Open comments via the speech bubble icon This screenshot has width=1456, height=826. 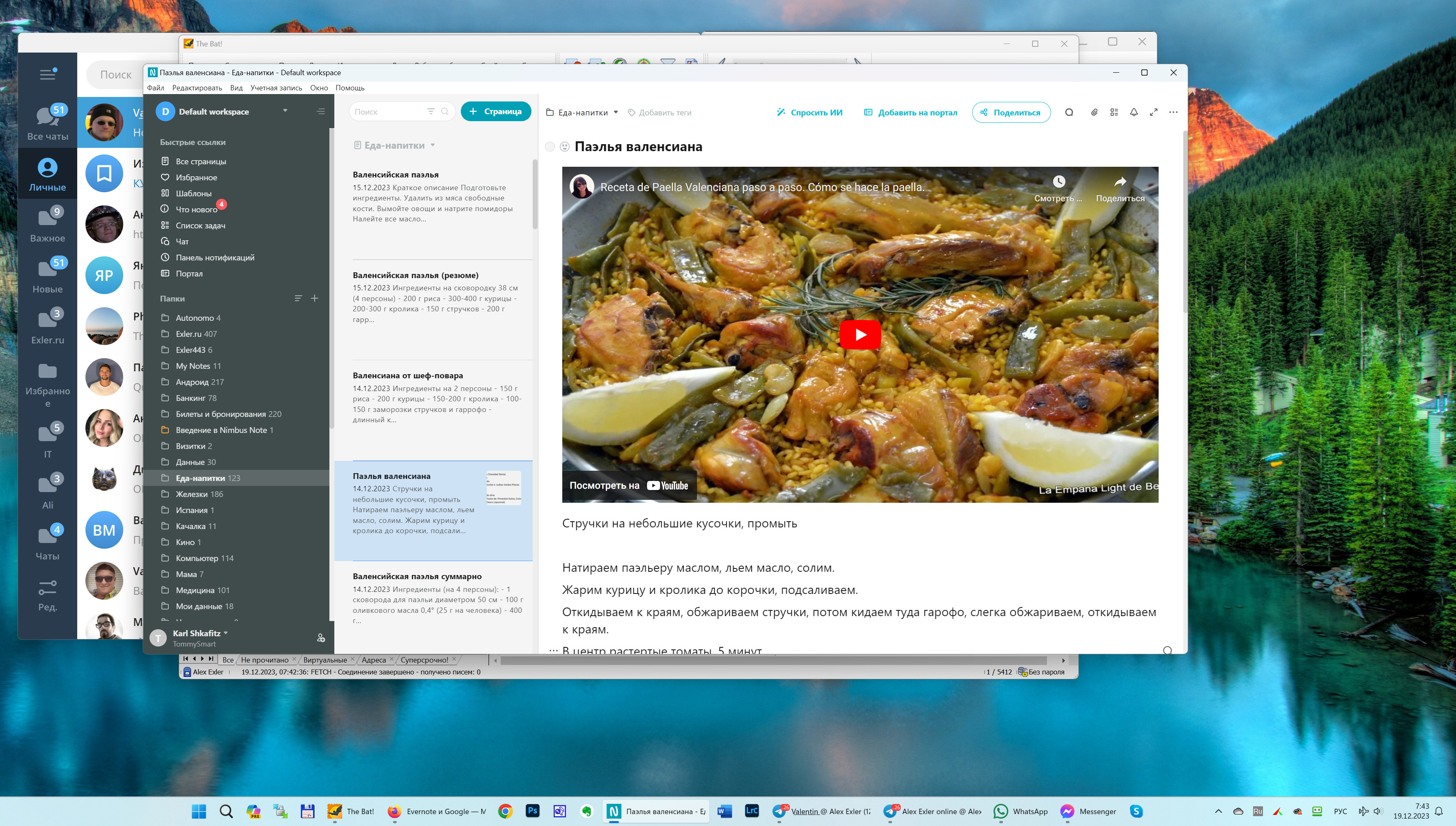[1069, 112]
